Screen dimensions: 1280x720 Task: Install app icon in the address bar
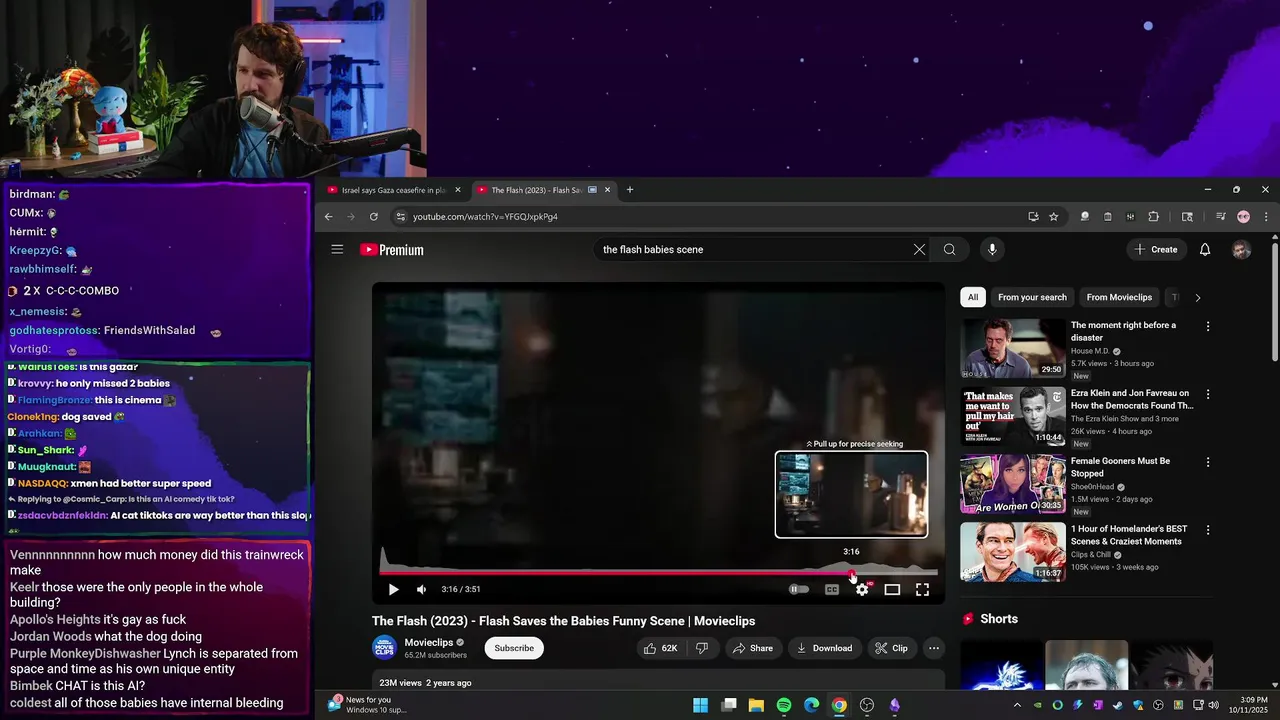1033,217
